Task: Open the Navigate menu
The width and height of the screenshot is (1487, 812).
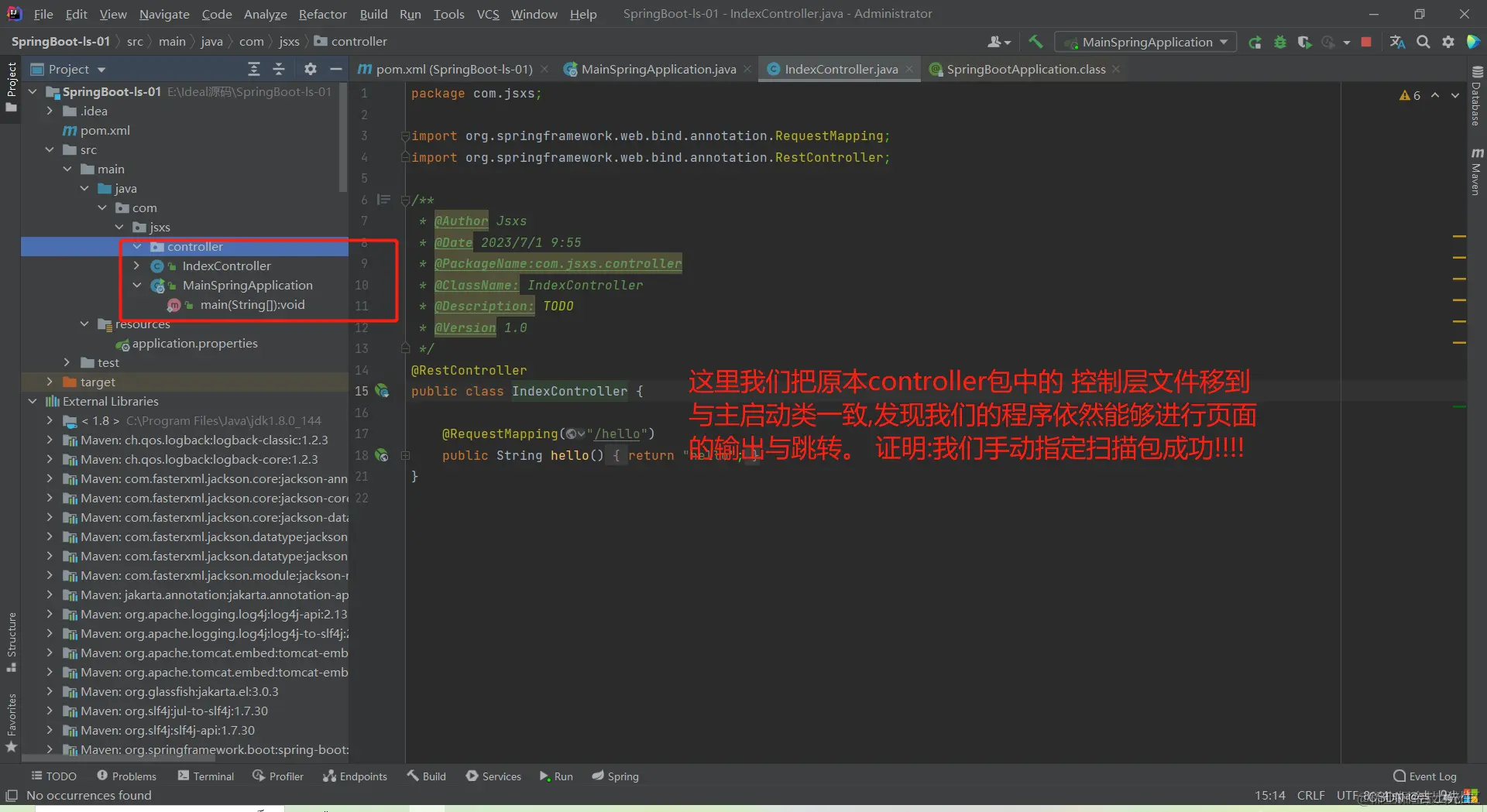Action: tap(164, 14)
